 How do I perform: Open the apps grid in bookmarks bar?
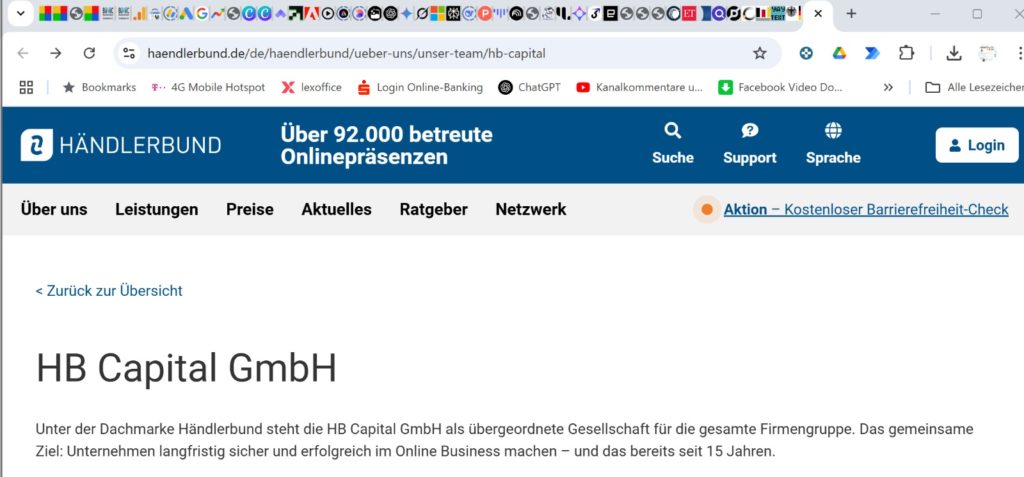(x=26, y=87)
